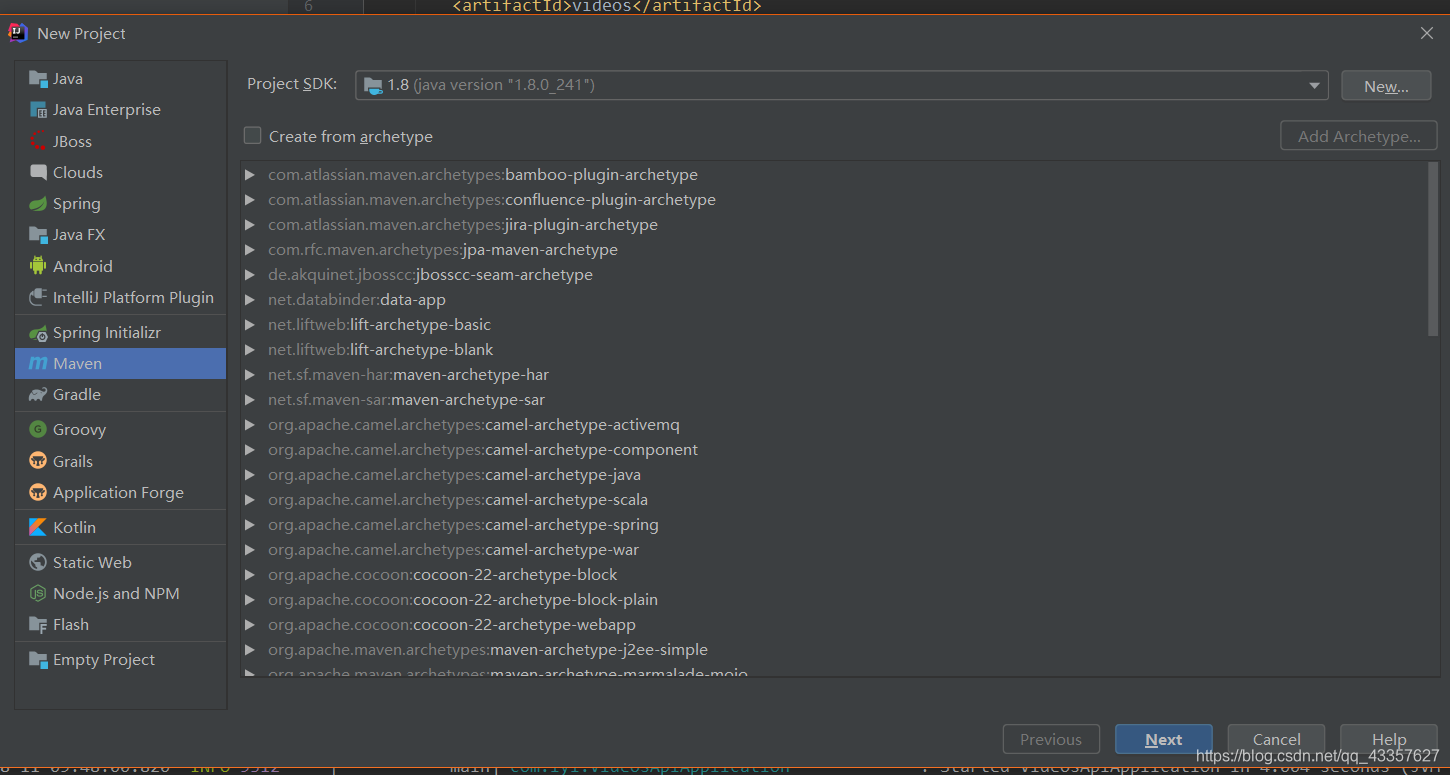Click the Groovy icon
The width and height of the screenshot is (1450, 775).
tap(38, 430)
